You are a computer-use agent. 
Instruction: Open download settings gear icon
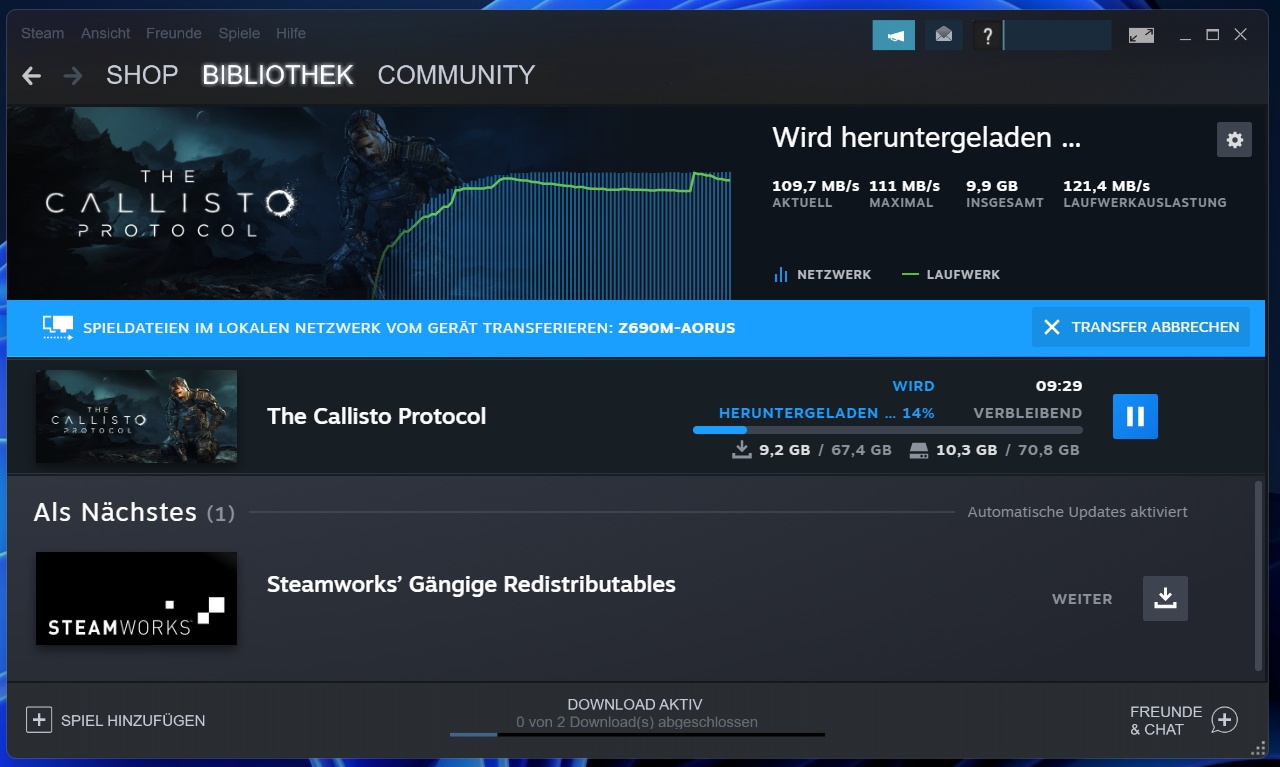tap(1234, 140)
